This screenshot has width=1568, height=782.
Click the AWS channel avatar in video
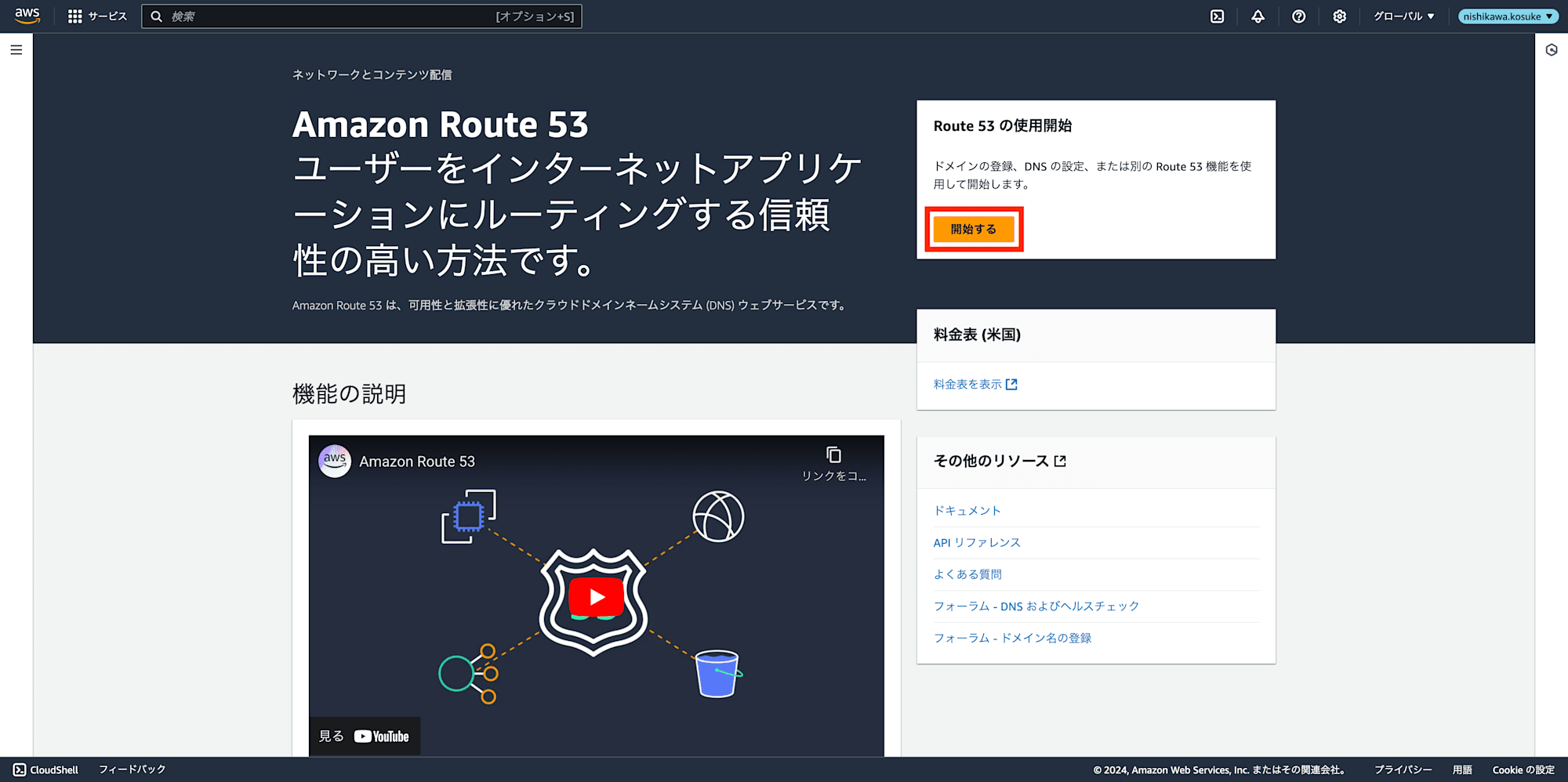(335, 461)
